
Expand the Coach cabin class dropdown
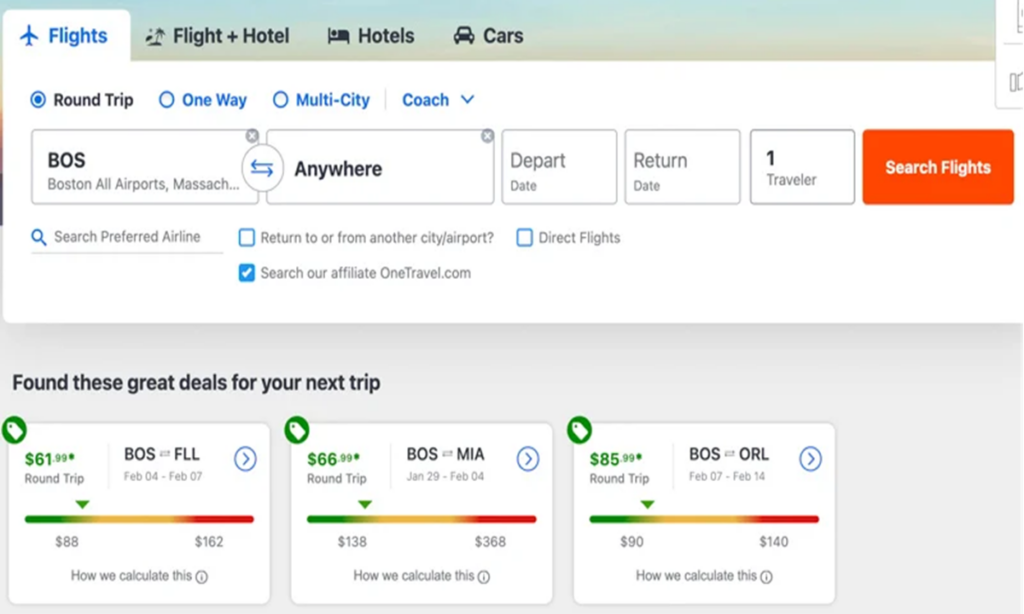438,100
